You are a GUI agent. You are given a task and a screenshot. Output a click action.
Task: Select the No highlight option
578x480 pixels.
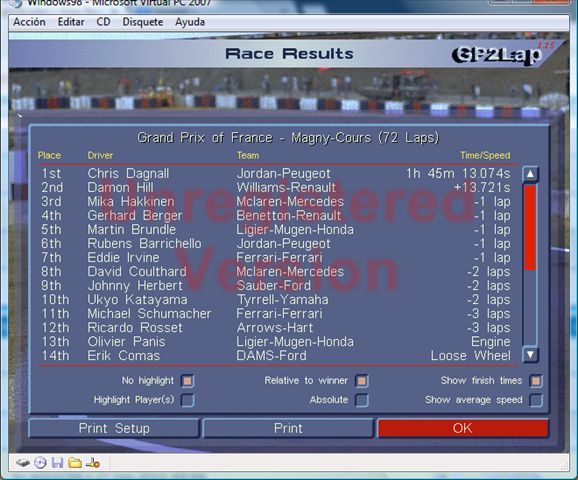(188, 381)
